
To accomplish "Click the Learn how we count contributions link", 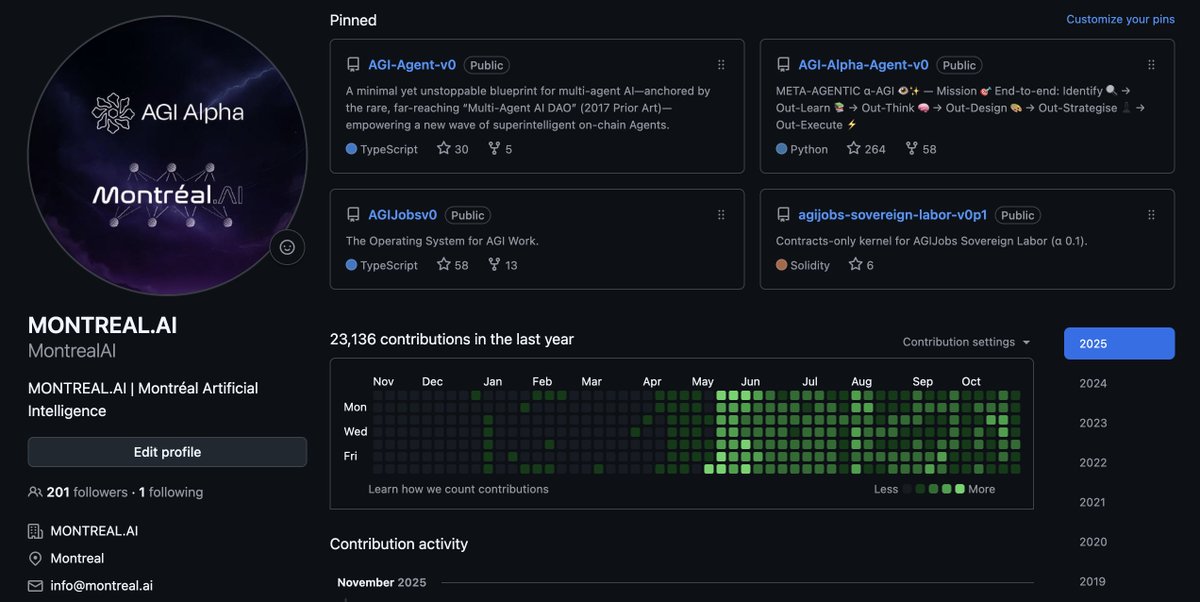I will point(458,488).
